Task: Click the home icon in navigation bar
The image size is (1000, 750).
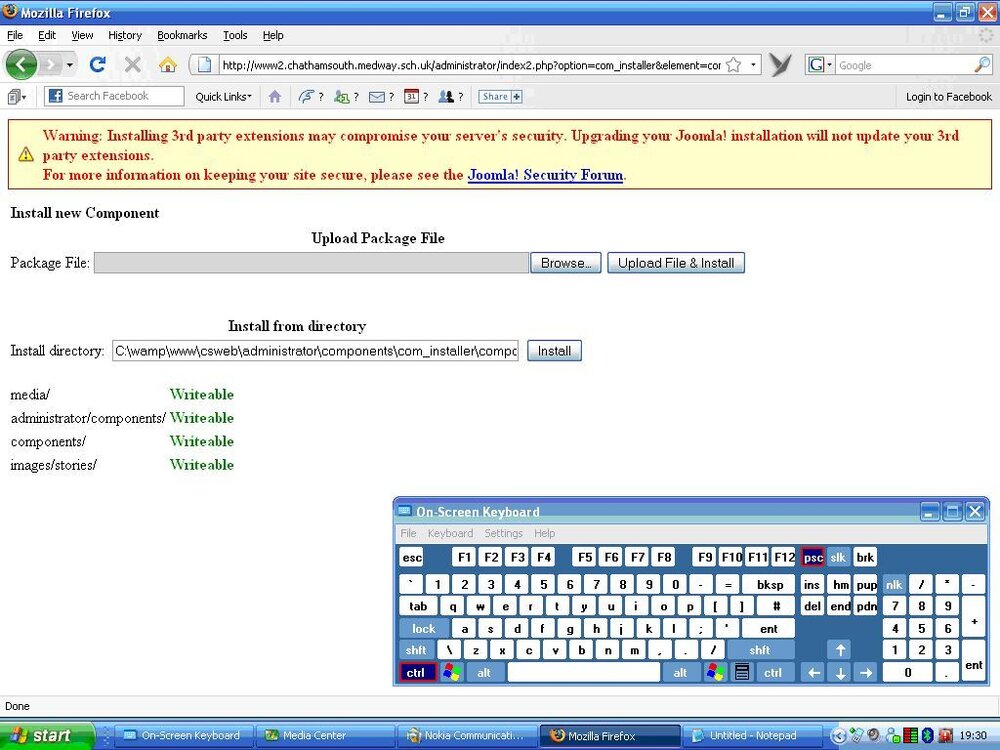Action: coord(168,64)
